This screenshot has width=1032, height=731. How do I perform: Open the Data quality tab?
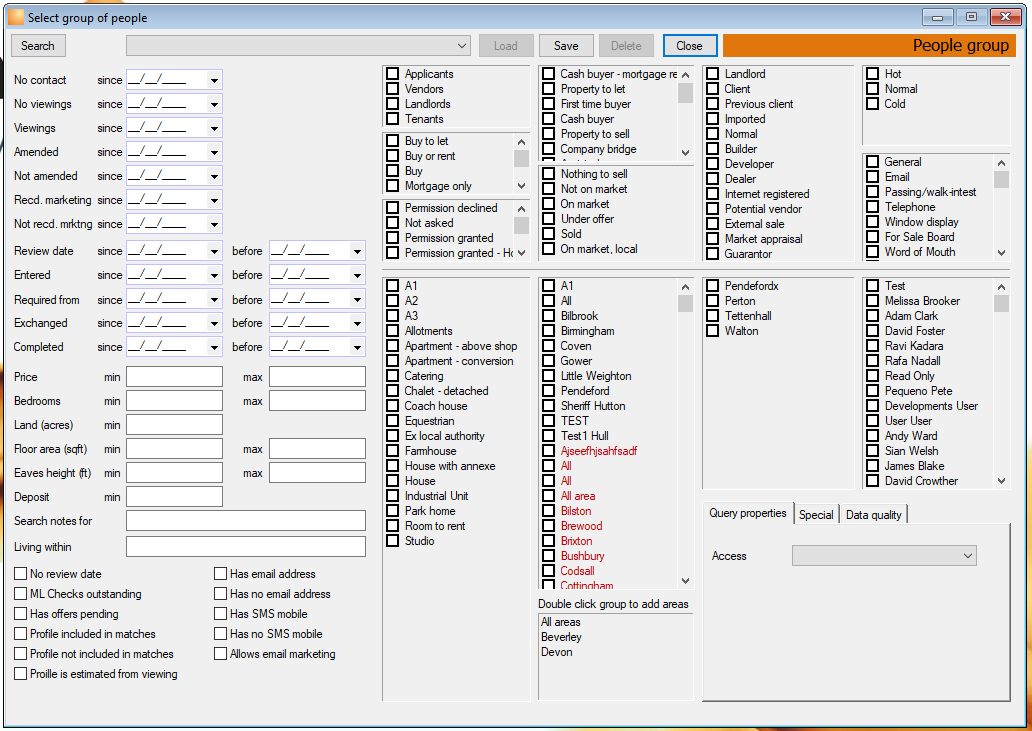873,515
